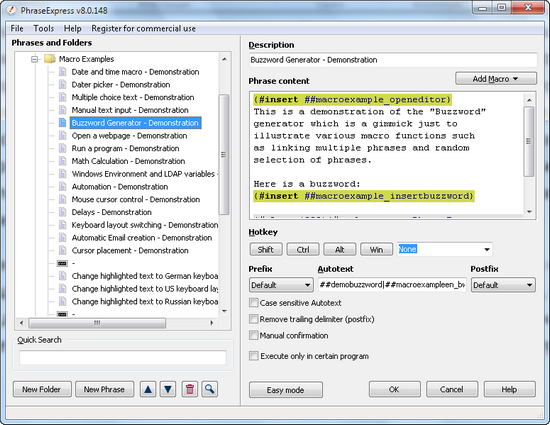Click the move up blue arrow icon
550x425 pixels.
[148, 389]
